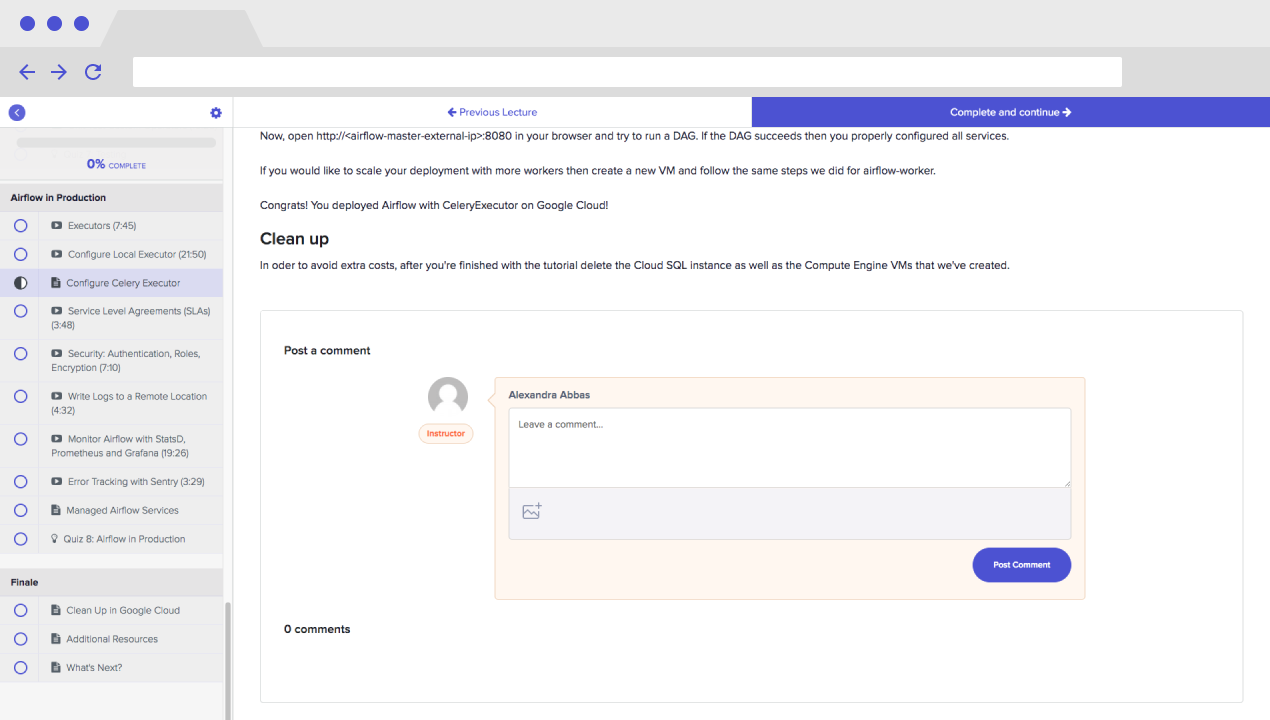Click the Alexandra Abbas name label
1270x720 pixels.
(x=549, y=395)
